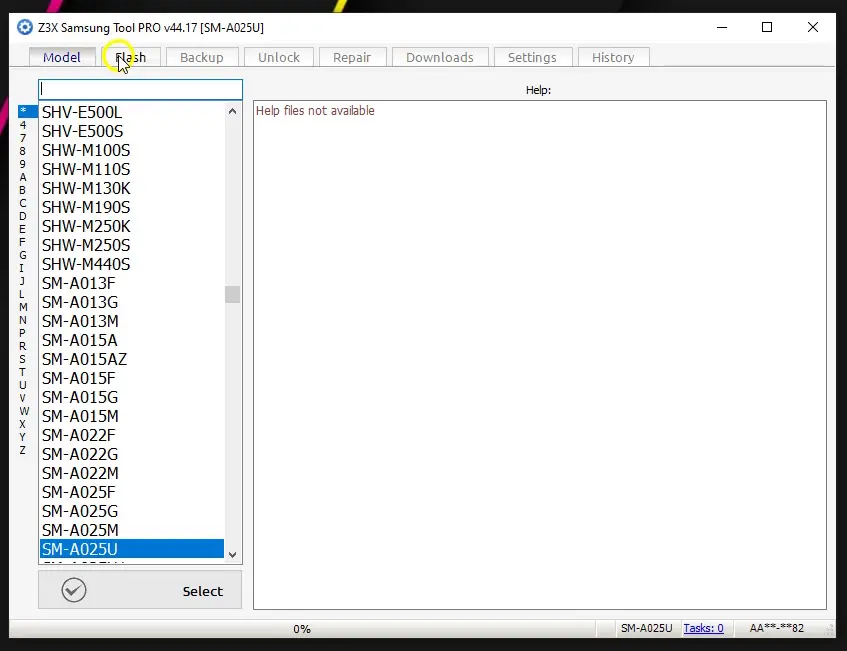Open the History tab
847x651 pixels.
click(x=613, y=57)
